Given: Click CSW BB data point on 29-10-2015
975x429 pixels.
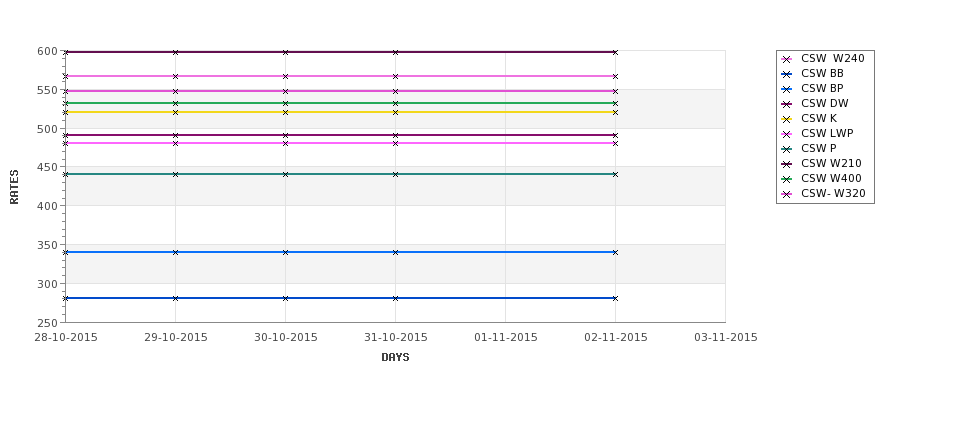Looking at the screenshot, I should [x=175, y=298].
